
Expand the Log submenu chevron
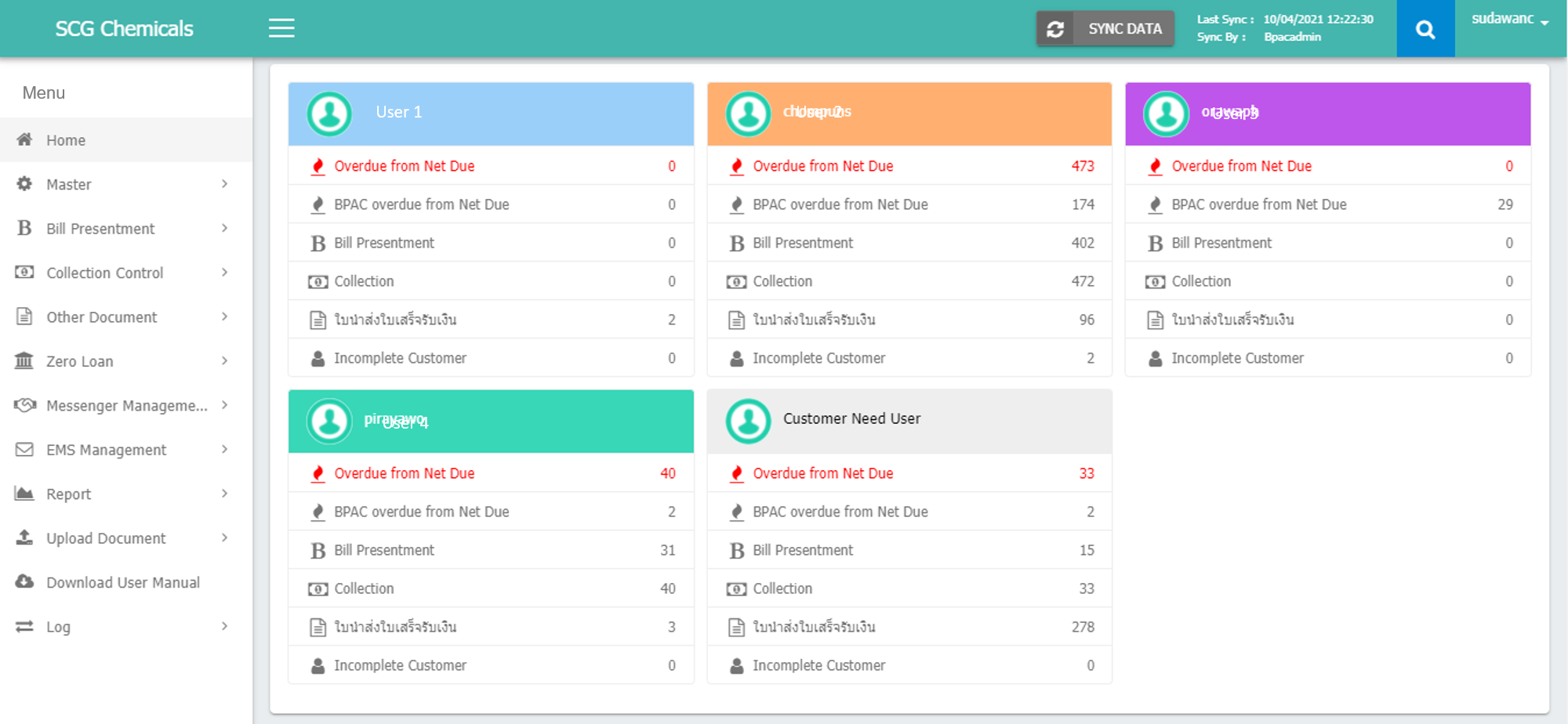pos(225,626)
